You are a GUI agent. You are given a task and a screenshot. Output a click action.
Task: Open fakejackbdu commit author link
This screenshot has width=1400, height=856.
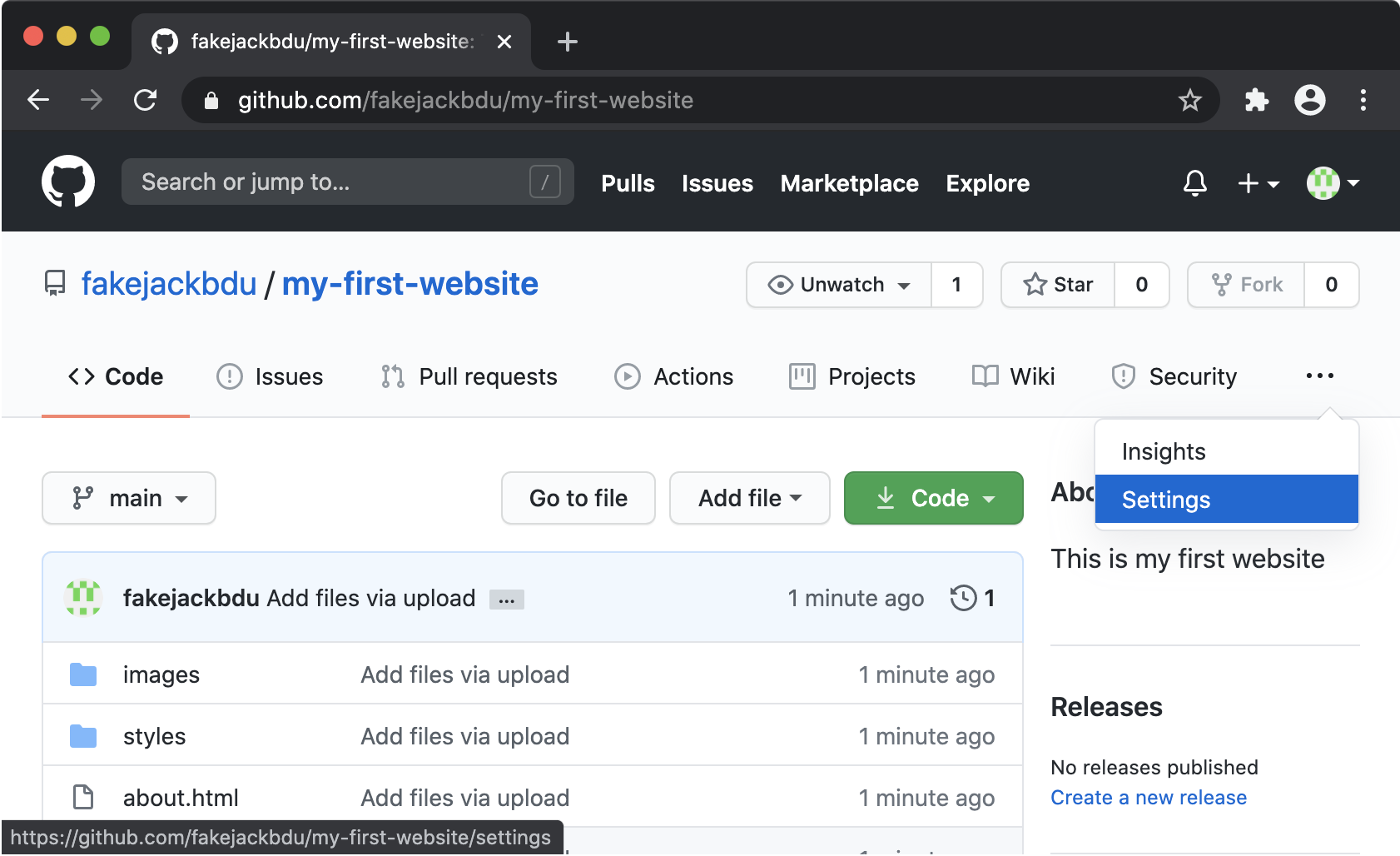(x=191, y=598)
